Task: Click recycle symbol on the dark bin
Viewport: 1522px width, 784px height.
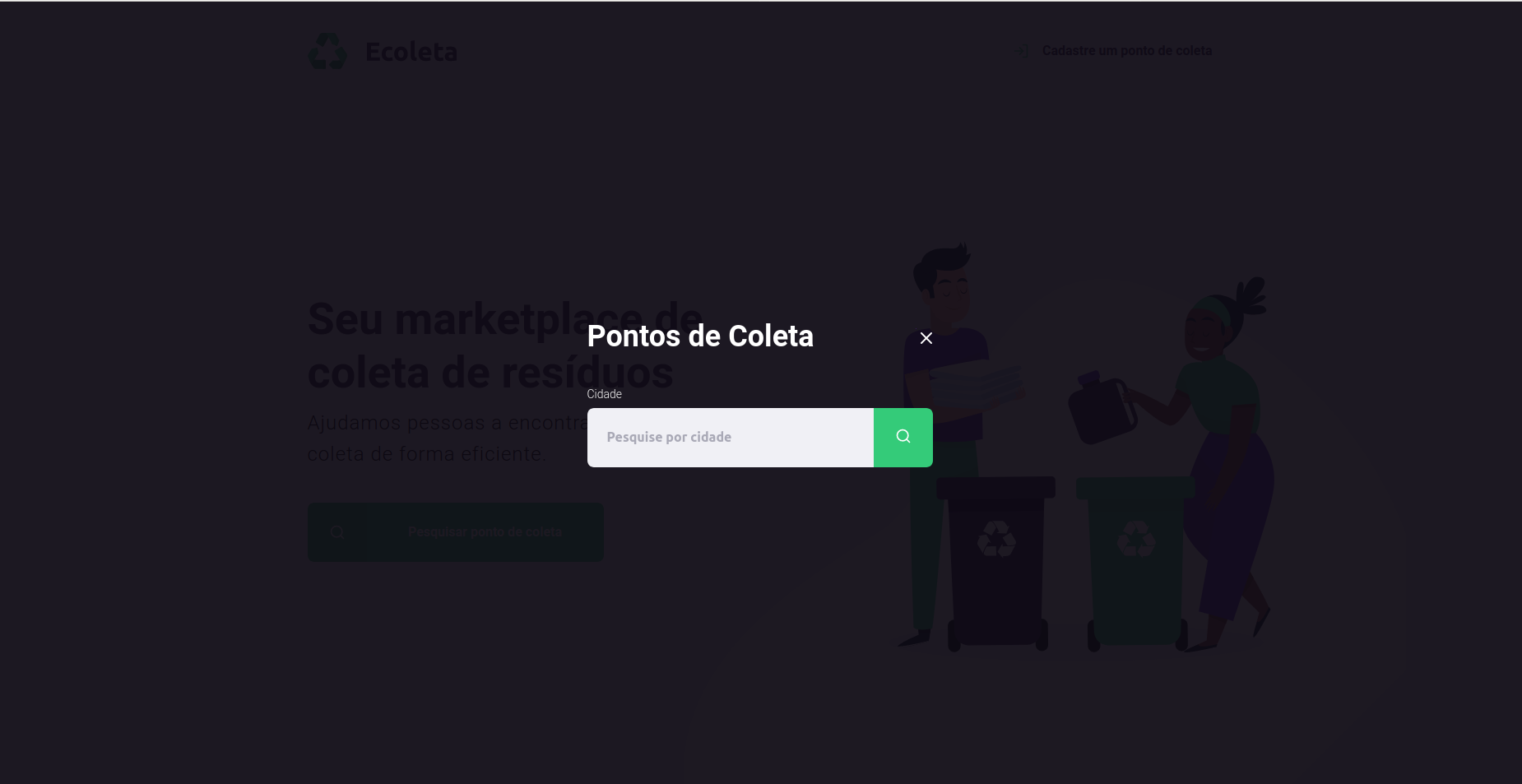Action: pyautogui.click(x=996, y=539)
